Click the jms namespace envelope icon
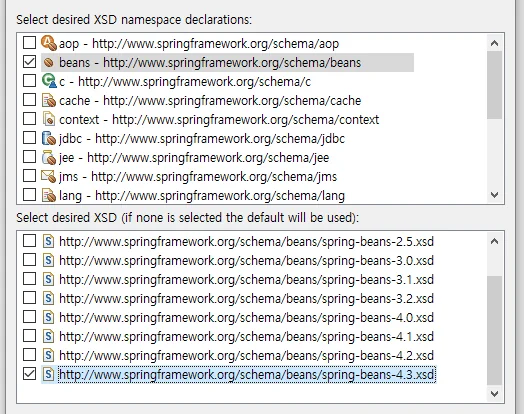This screenshot has height=414, width=524. coord(49,176)
